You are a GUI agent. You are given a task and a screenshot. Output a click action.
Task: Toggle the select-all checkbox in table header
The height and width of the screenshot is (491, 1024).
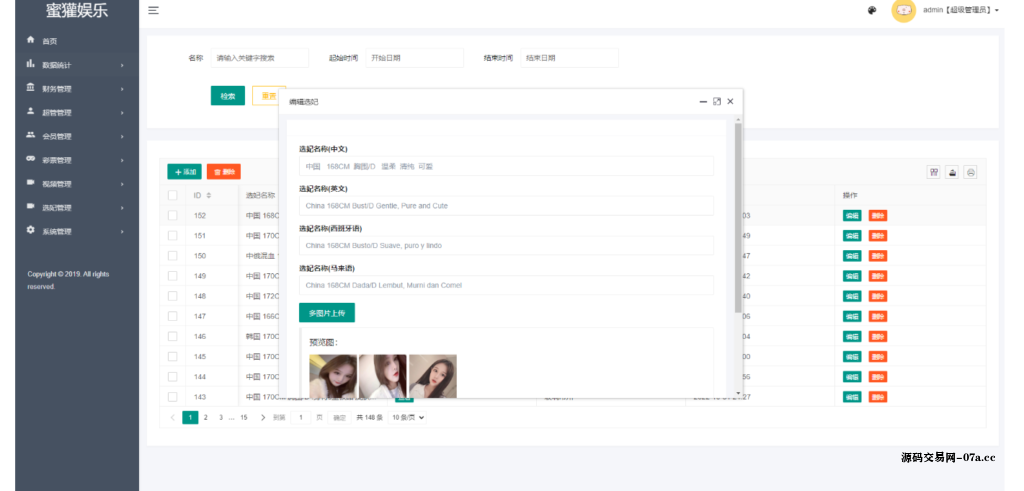click(x=173, y=195)
